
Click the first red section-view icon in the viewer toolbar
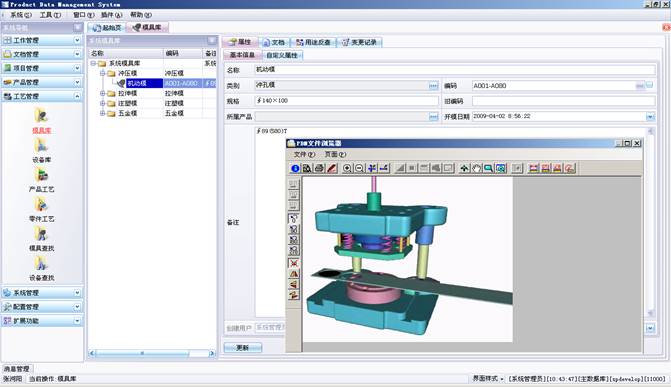pyautogui.click(x=533, y=168)
